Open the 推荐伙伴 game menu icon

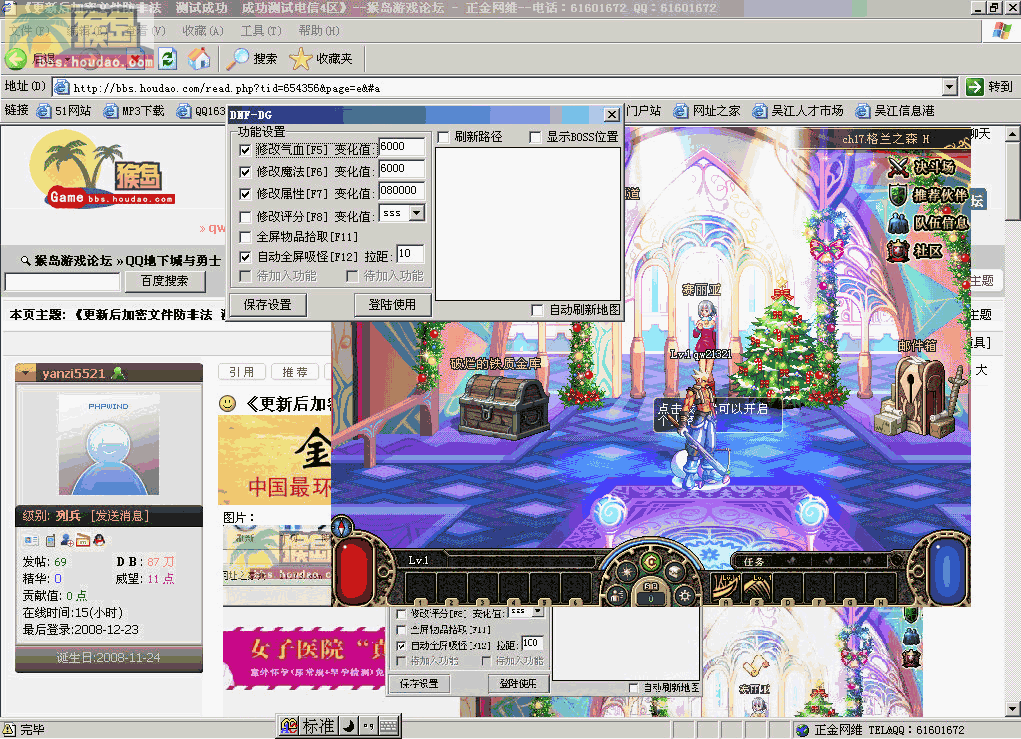click(x=899, y=194)
